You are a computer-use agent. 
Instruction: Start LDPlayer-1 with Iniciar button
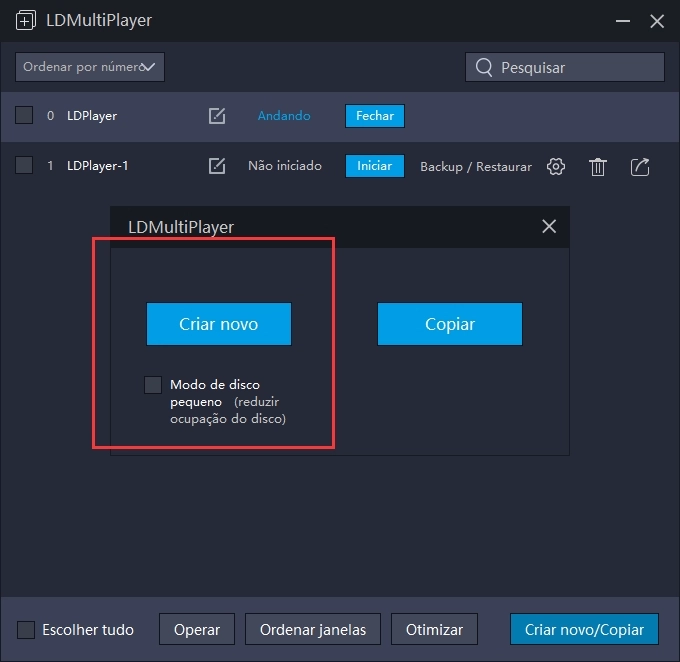point(375,166)
